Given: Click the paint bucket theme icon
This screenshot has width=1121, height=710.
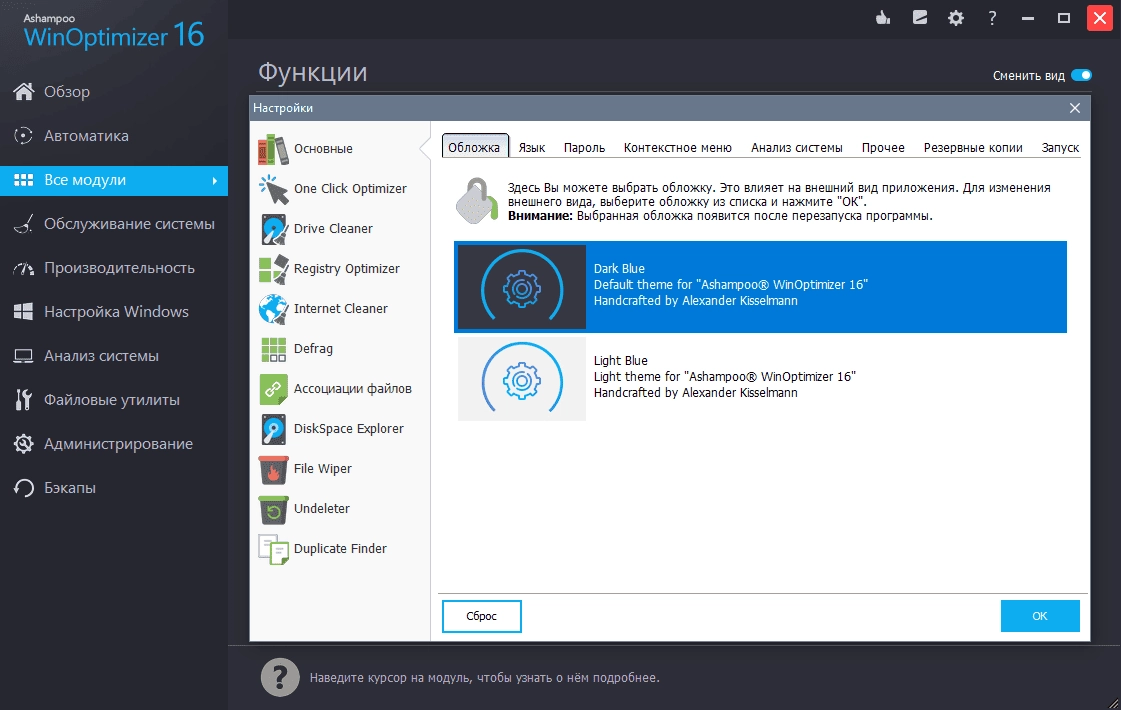Looking at the screenshot, I should click(x=476, y=201).
